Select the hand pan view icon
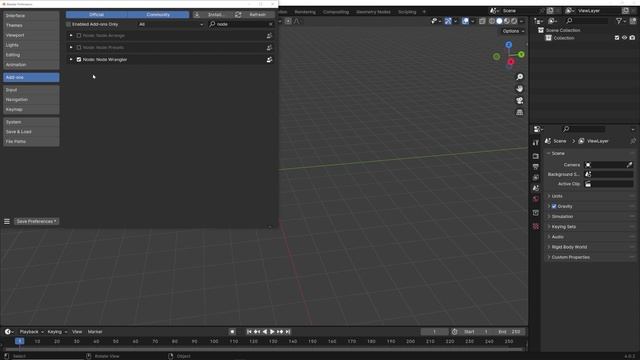The width and height of the screenshot is (640, 360). [x=520, y=89]
